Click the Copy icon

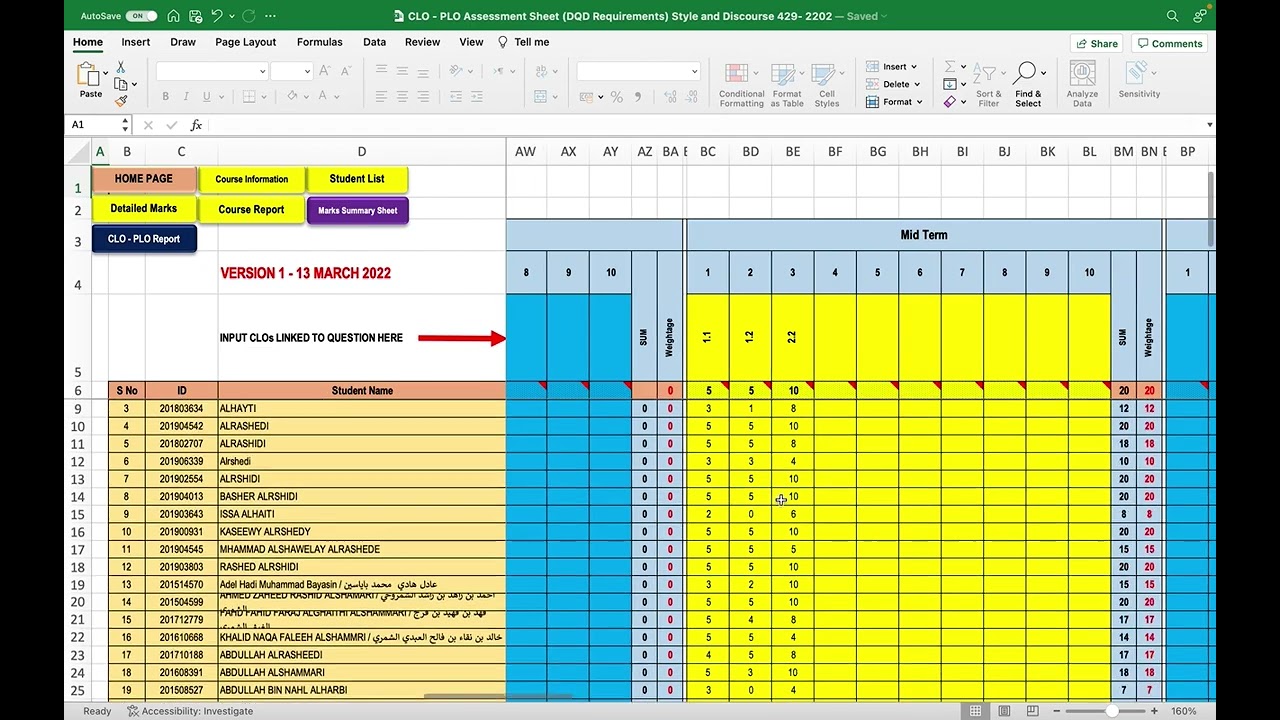click(120, 84)
